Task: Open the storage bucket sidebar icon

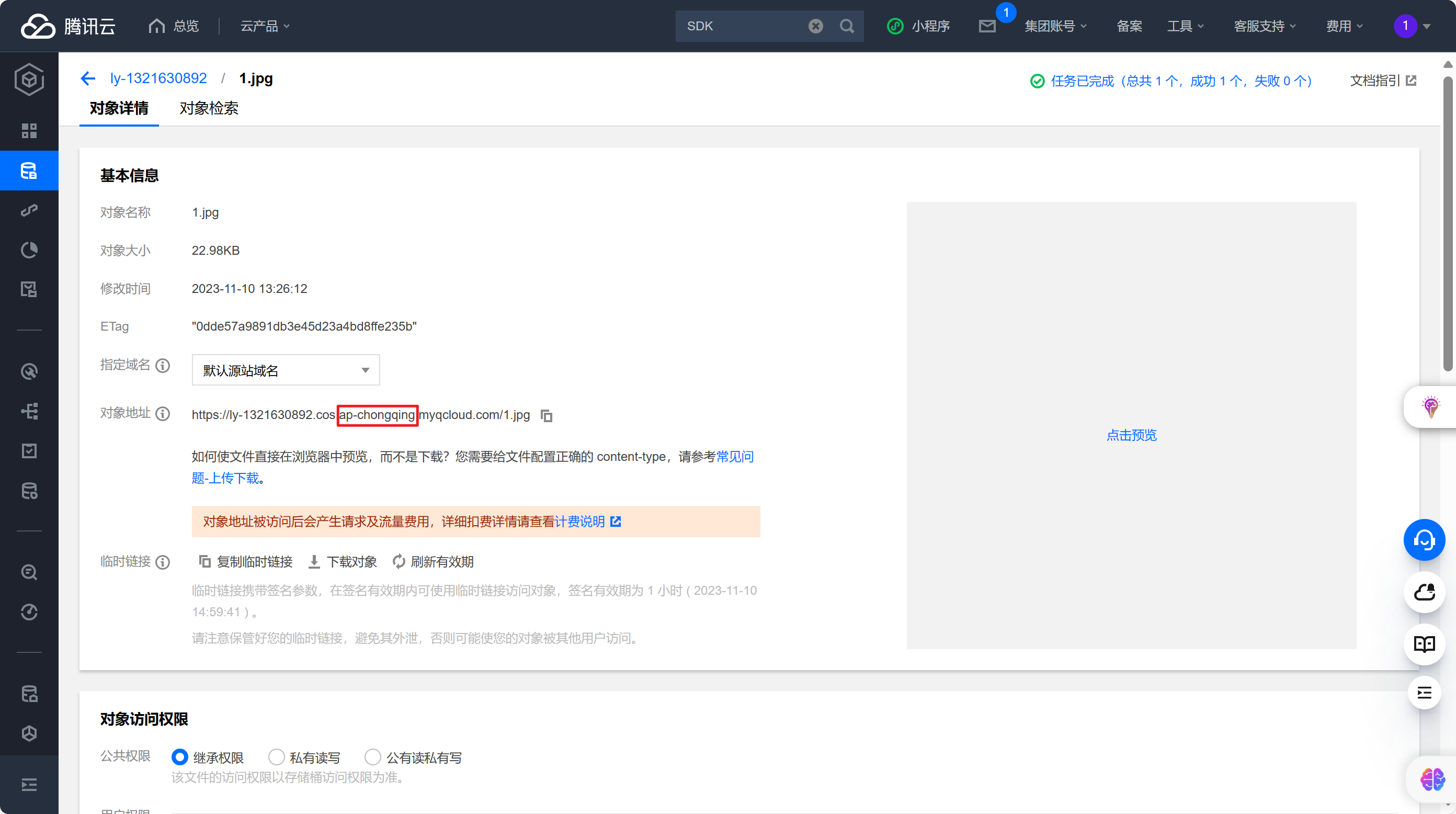Action: point(29,170)
